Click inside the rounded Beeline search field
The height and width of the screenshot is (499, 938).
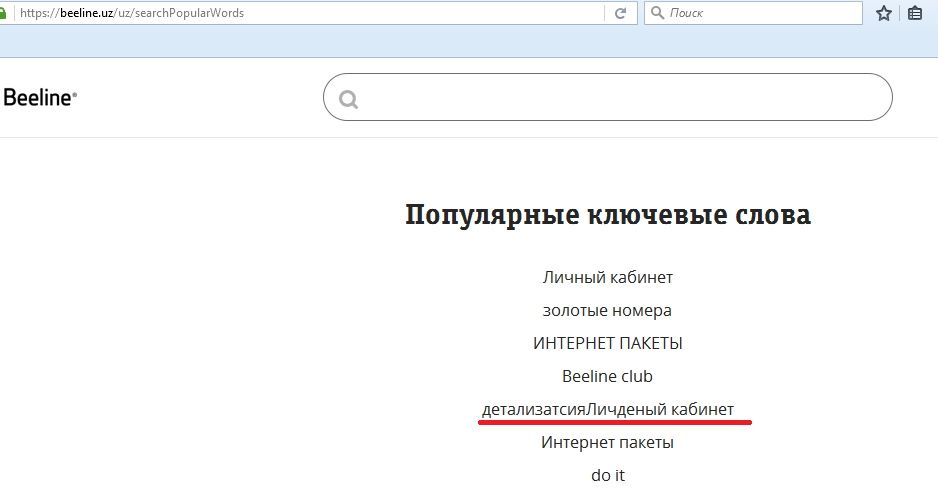point(620,98)
